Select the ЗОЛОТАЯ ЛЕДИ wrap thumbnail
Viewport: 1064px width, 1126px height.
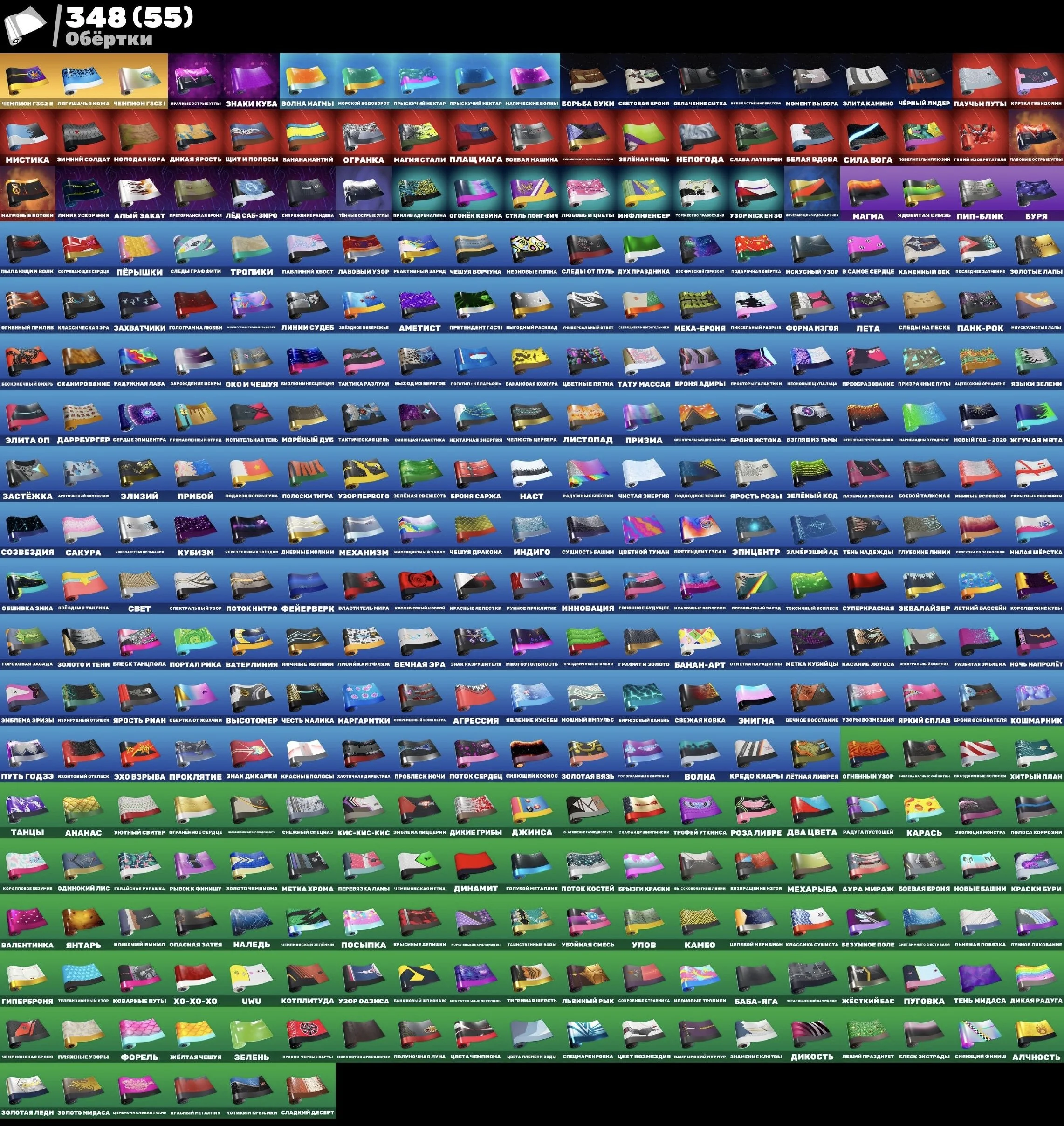click(x=27, y=1089)
